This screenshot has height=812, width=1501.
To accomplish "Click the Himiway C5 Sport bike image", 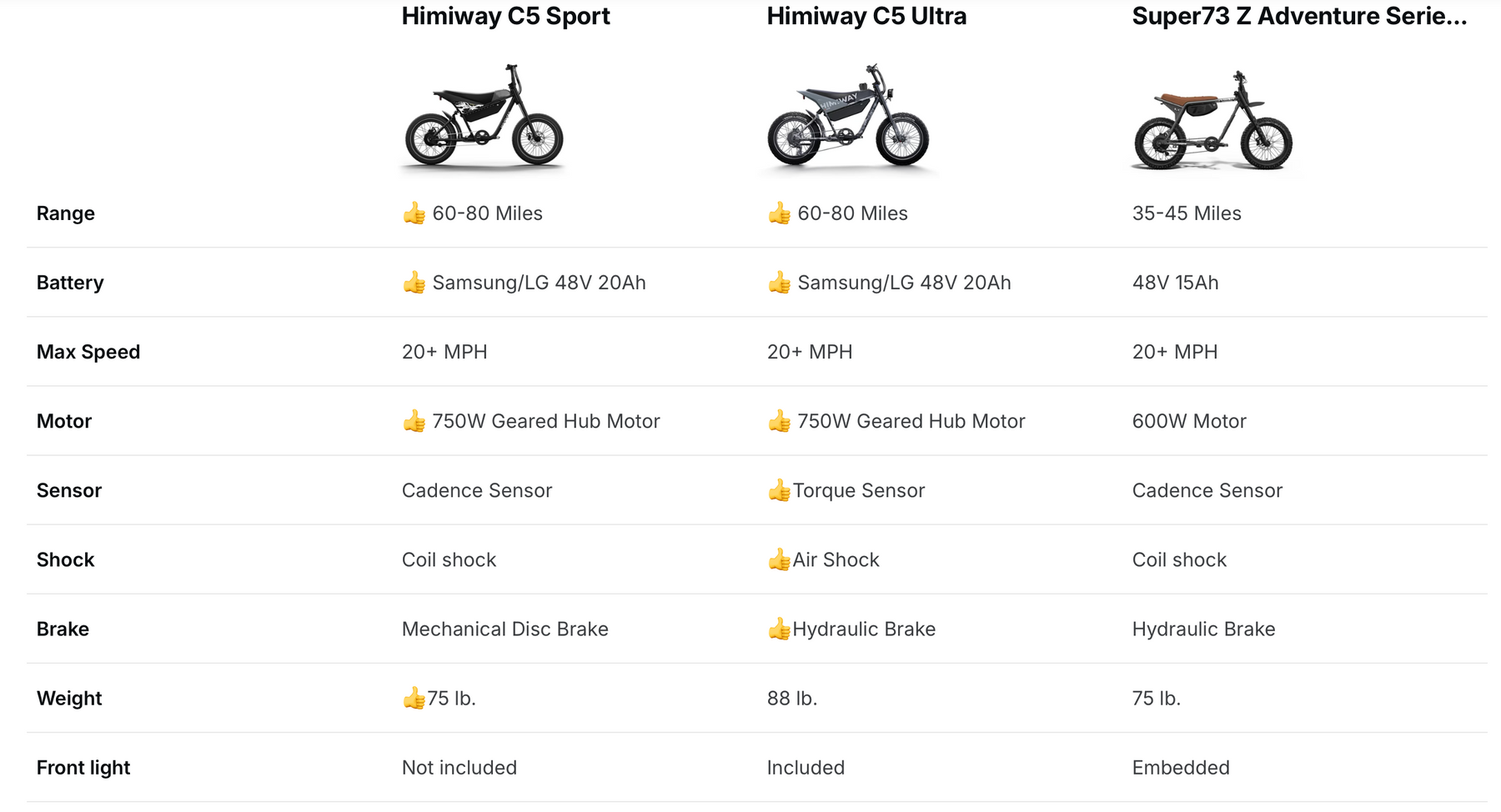I will click(484, 117).
